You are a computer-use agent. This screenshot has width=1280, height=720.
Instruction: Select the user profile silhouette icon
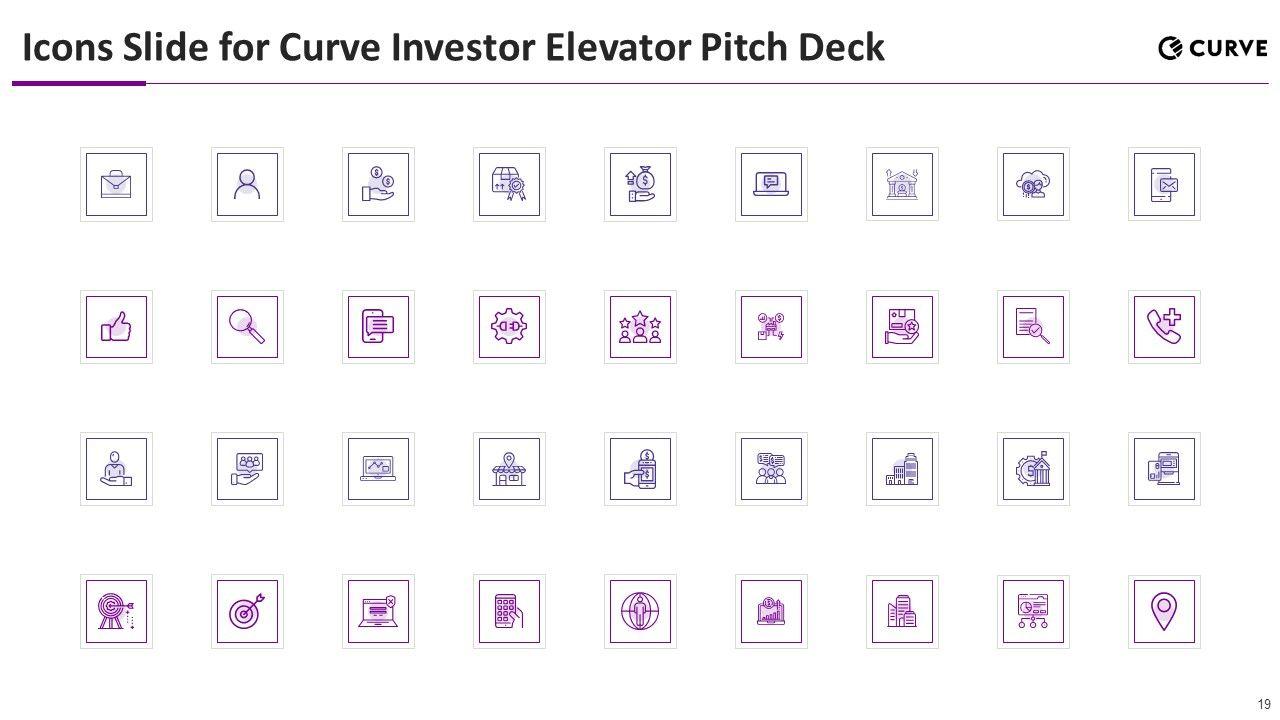click(247, 184)
